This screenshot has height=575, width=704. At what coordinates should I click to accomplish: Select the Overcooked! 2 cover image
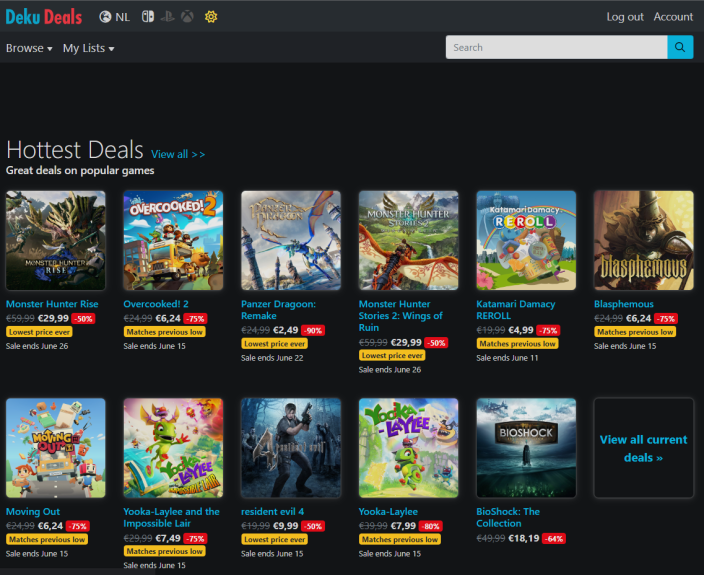point(173,240)
